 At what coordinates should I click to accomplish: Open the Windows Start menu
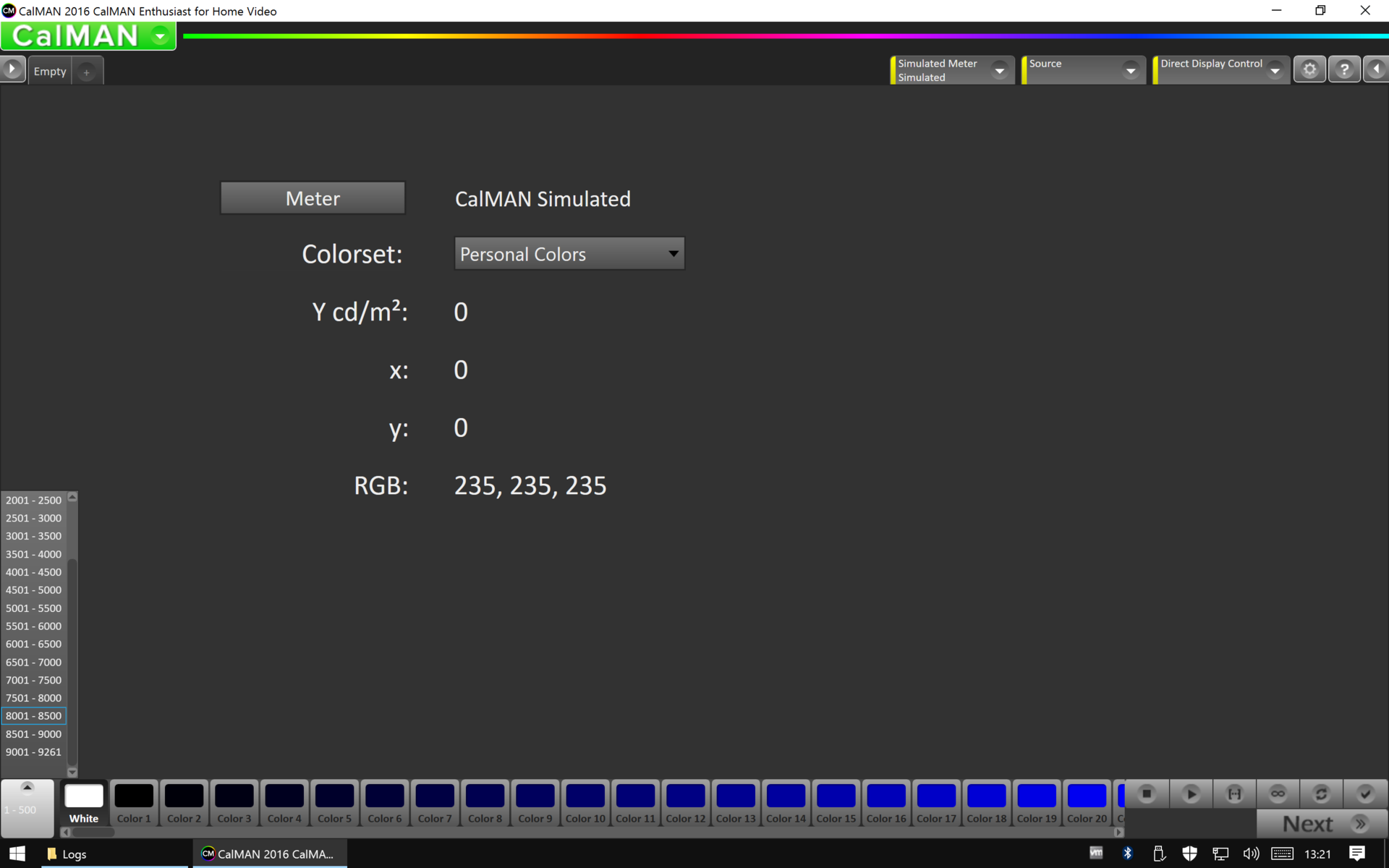[x=17, y=854]
